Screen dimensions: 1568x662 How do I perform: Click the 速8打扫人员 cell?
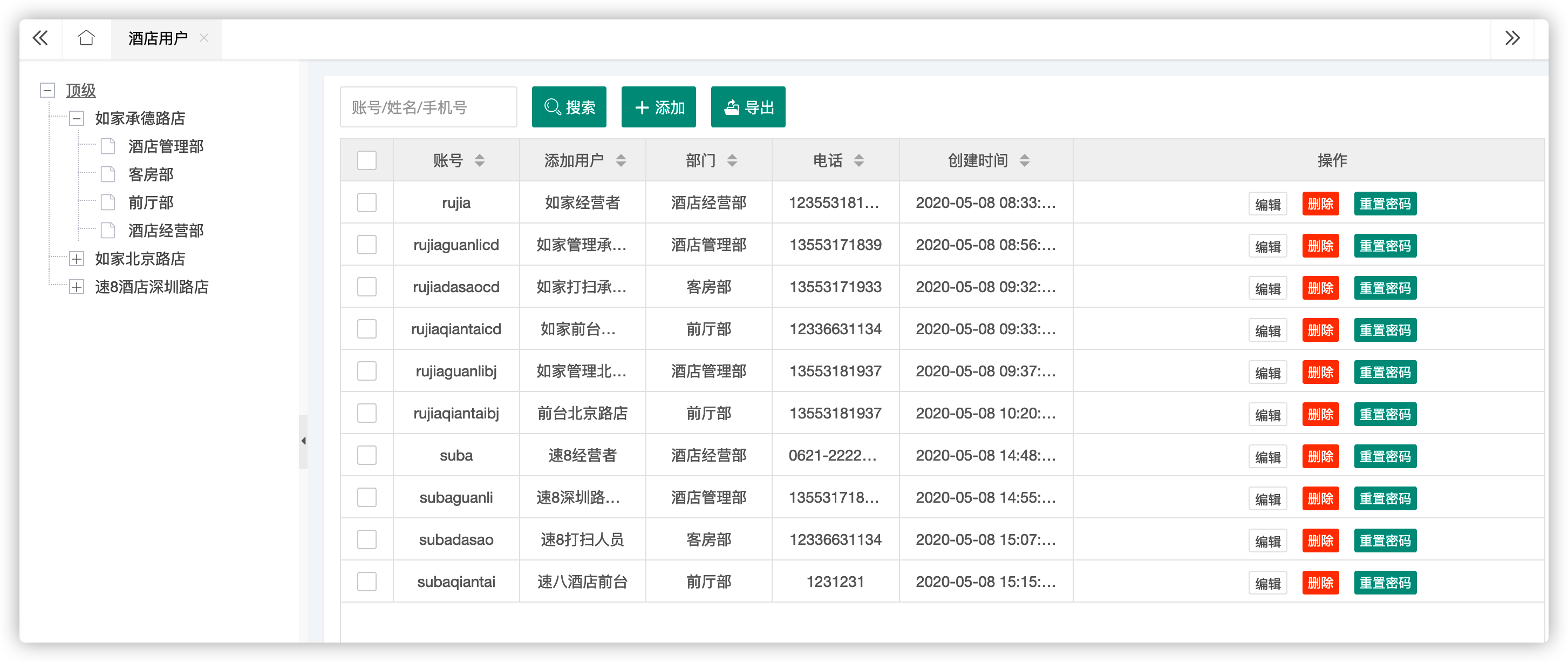[x=583, y=539]
